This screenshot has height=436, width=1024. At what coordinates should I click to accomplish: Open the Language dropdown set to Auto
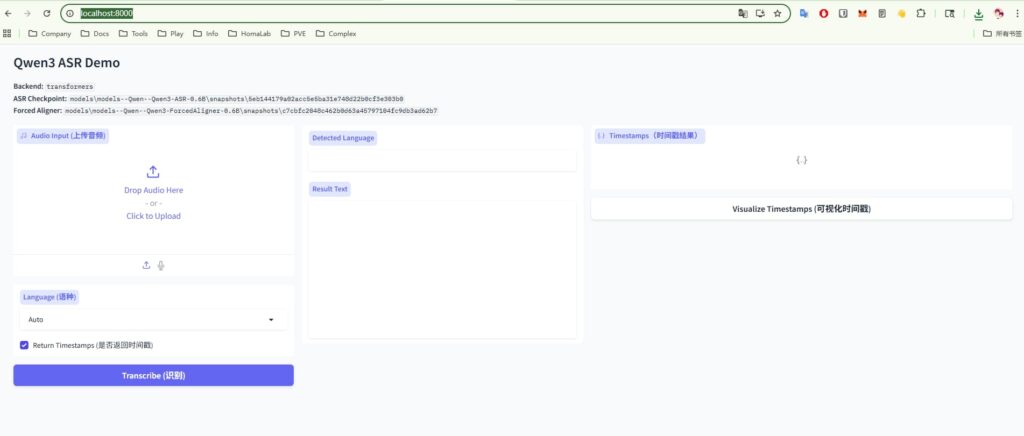tap(152, 320)
